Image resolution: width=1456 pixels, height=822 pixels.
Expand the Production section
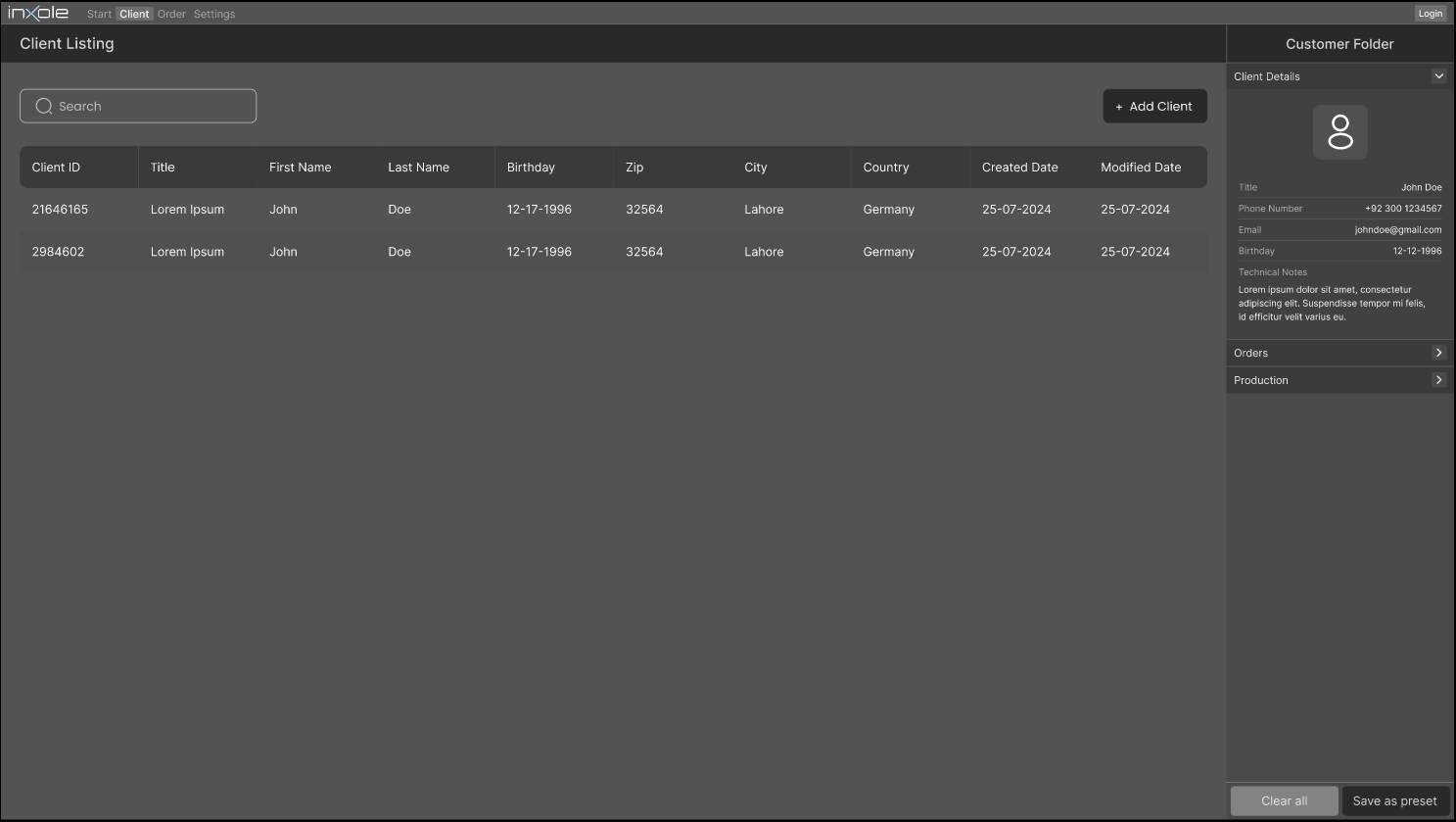coord(1438,380)
